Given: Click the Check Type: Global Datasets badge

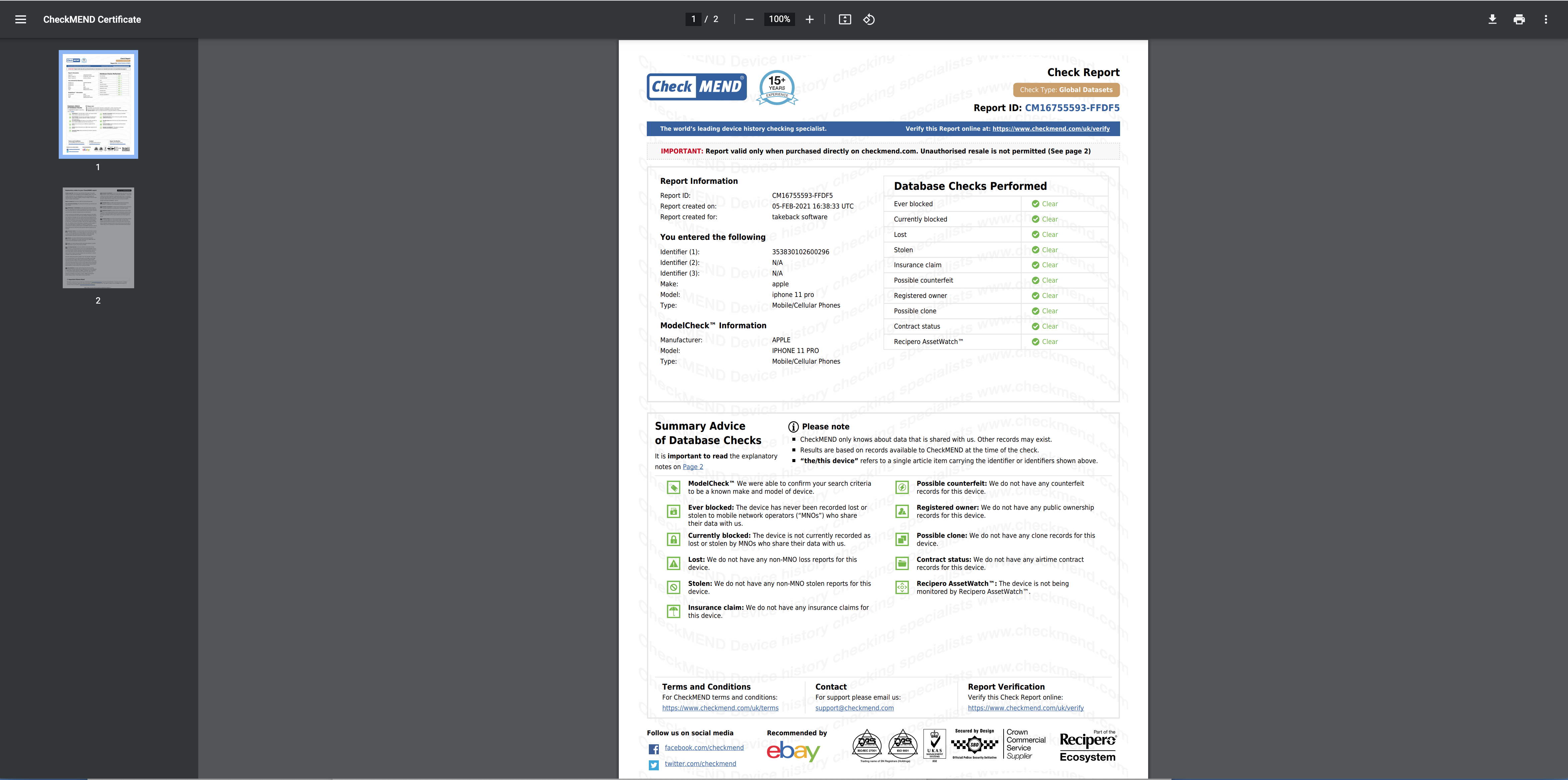Looking at the screenshot, I should coord(1066,90).
